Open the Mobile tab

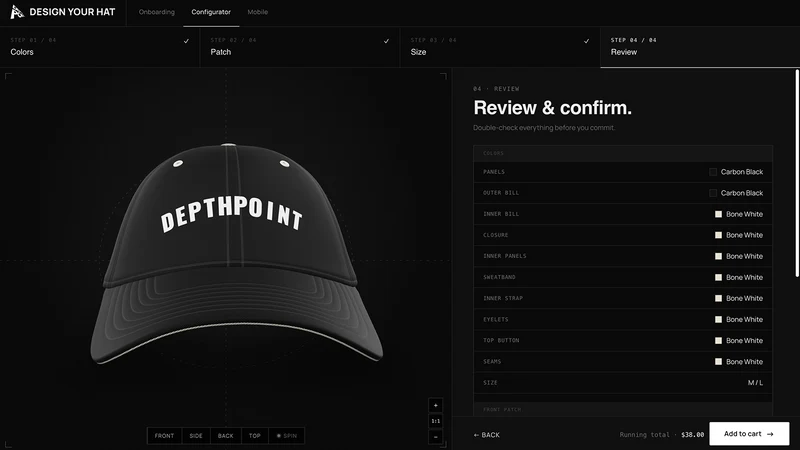tap(258, 12)
